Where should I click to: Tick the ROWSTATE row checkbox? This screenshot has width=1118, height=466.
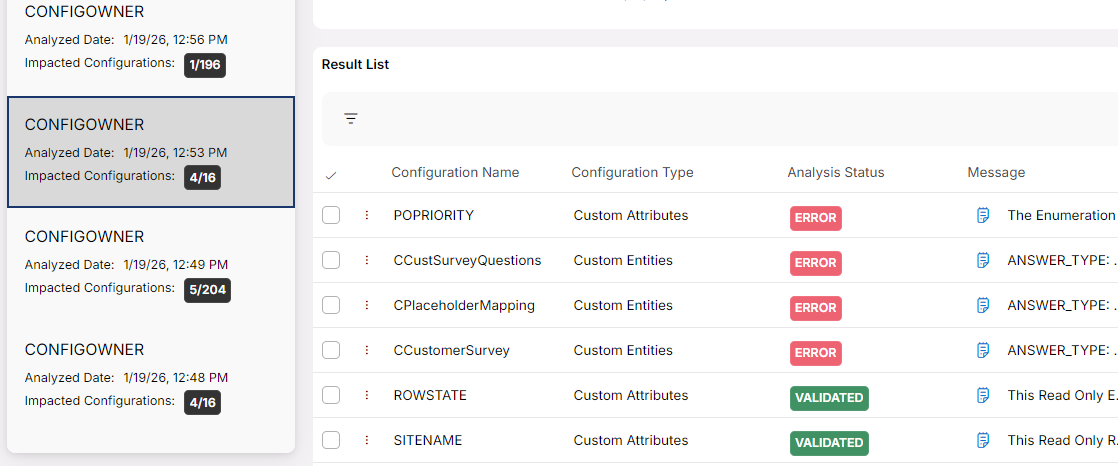click(x=331, y=395)
